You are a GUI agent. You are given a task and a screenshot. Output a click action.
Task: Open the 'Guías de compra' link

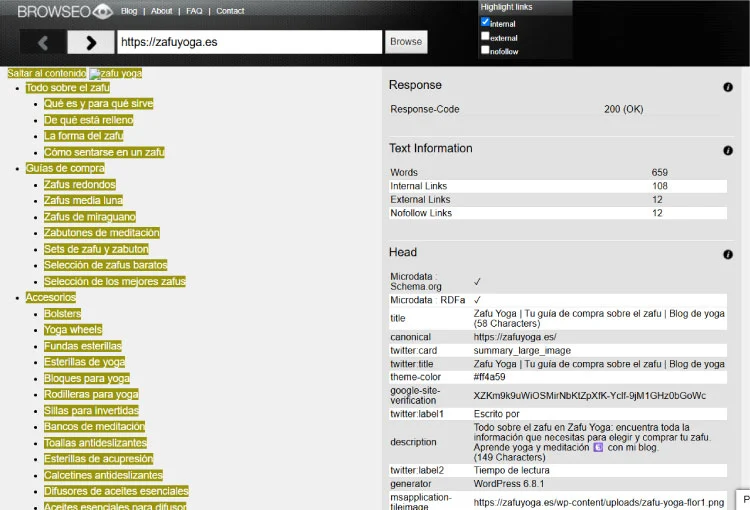coord(65,168)
